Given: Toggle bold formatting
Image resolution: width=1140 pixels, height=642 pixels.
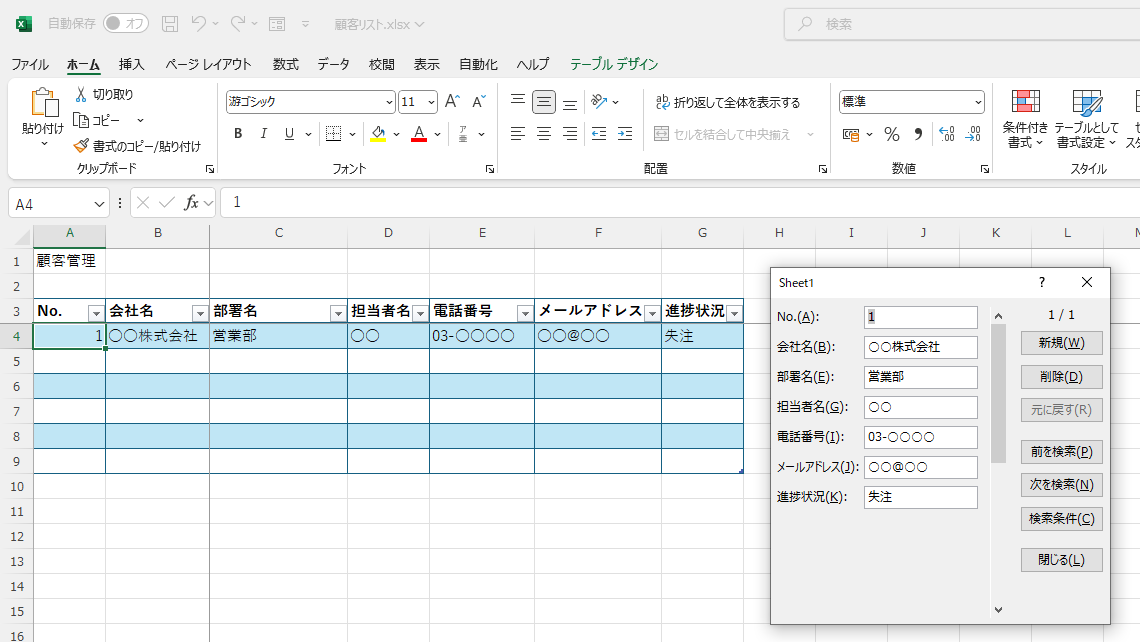Looking at the screenshot, I should click(238, 134).
